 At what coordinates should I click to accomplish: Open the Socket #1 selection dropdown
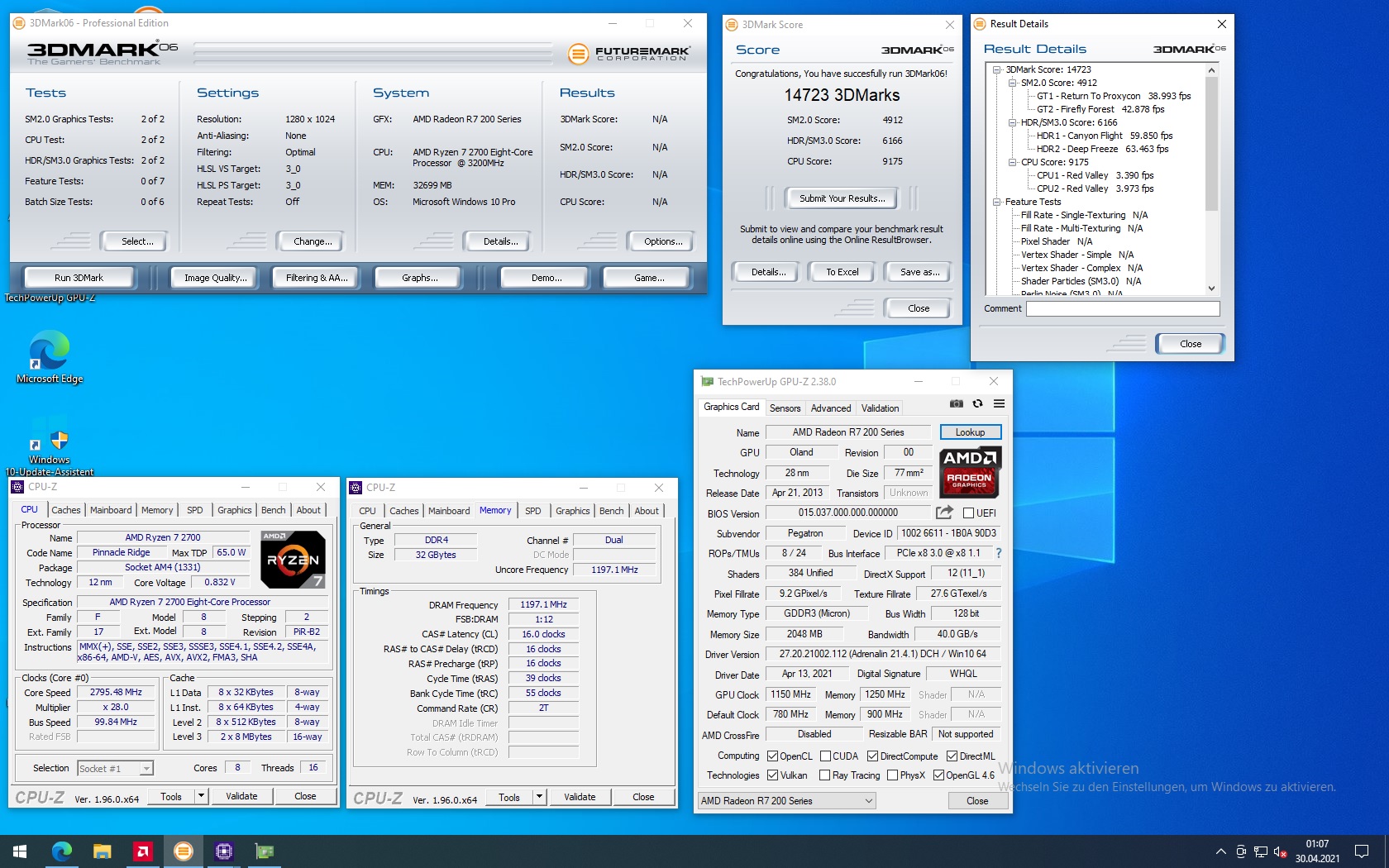[116, 768]
